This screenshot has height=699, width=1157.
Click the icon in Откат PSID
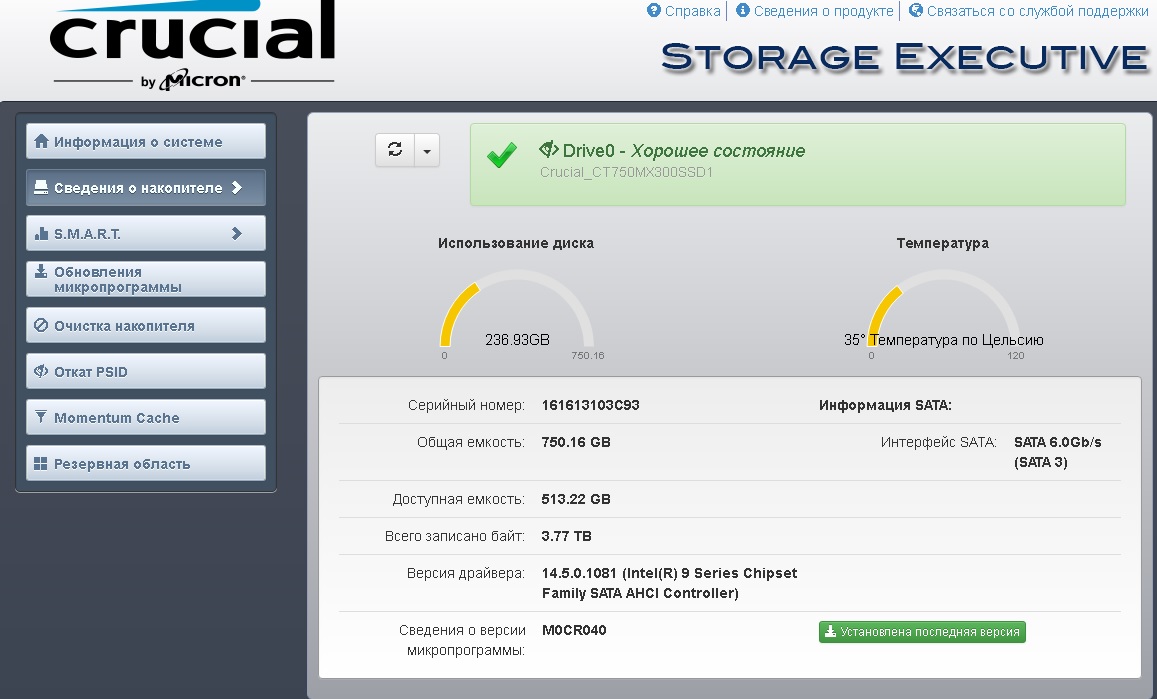click(41, 372)
